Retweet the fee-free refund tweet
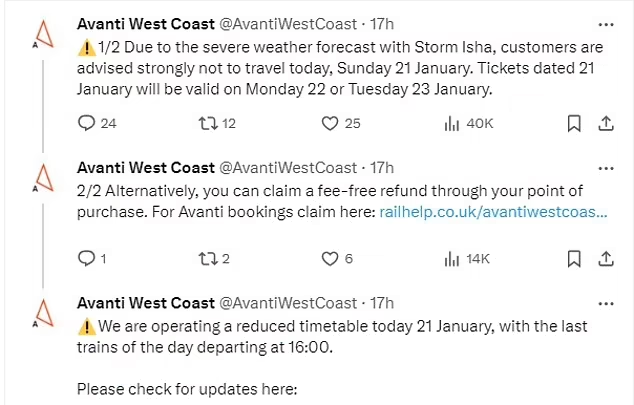The height and width of the screenshot is (405, 634). point(208,259)
